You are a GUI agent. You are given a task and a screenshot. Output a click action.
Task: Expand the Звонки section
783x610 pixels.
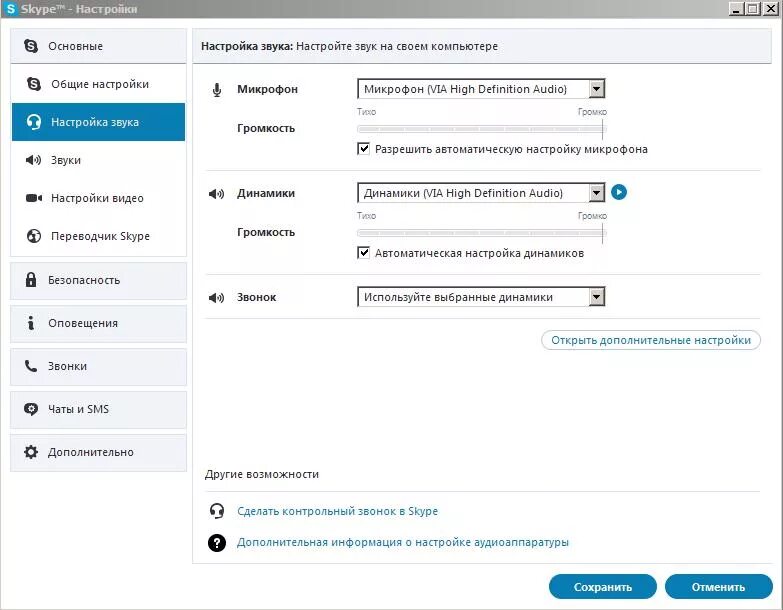(98, 366)
